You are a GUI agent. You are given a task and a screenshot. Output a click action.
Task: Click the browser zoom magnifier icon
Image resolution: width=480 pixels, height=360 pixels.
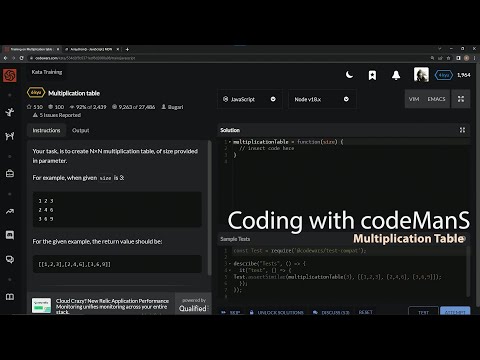(x=432, y=58)
